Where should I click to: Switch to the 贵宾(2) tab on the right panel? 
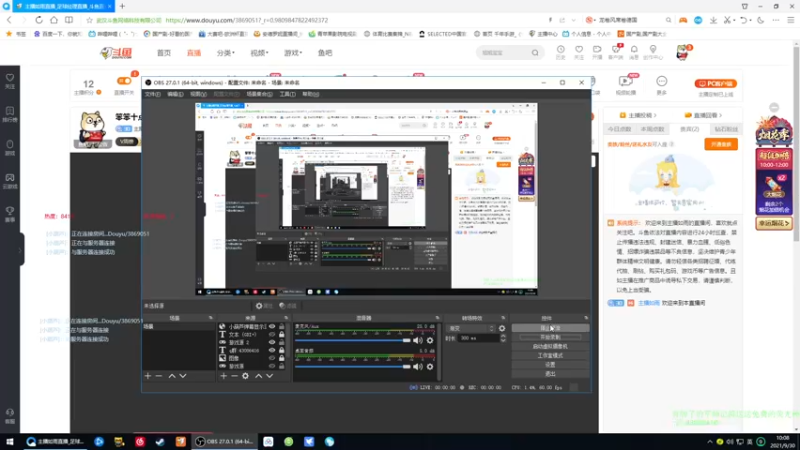(x=689, y=129)
